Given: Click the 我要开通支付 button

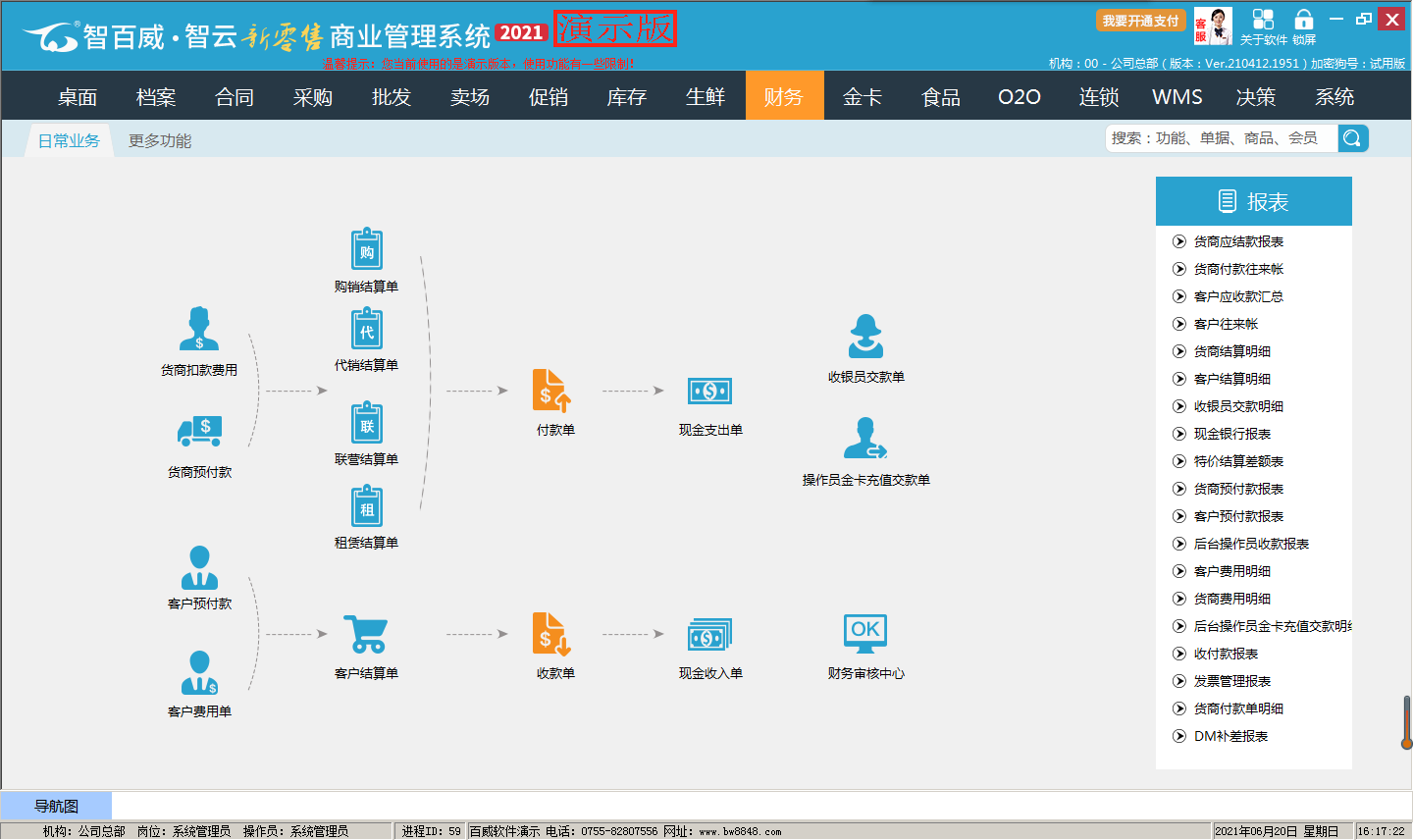Looking at the screenshot, I should (x=1140, y=21).
